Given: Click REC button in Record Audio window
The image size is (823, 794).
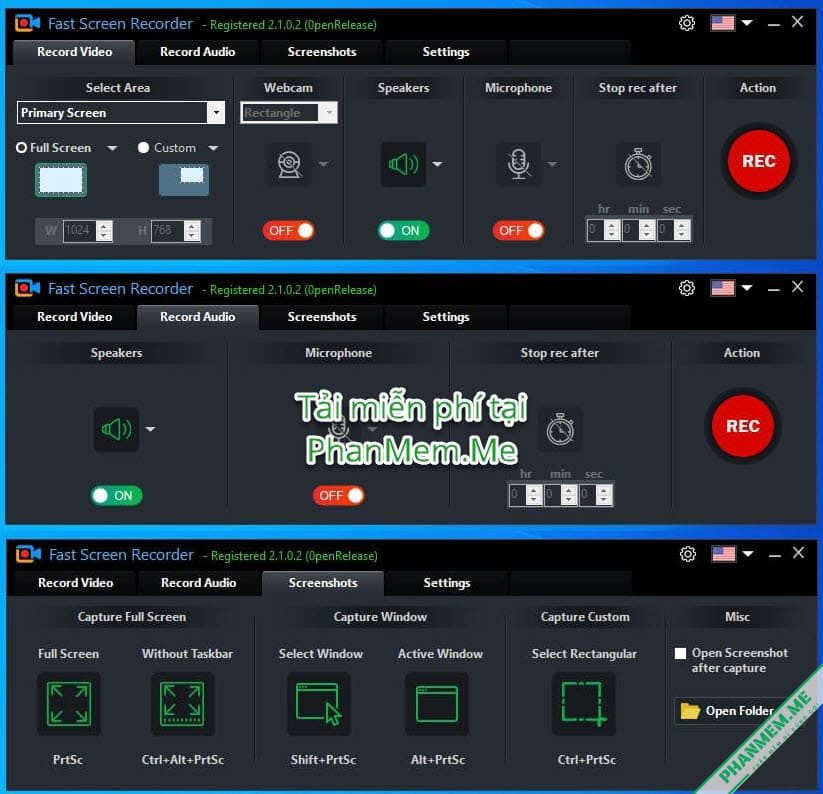Looking at the screenshot, I should coord(743,426).
